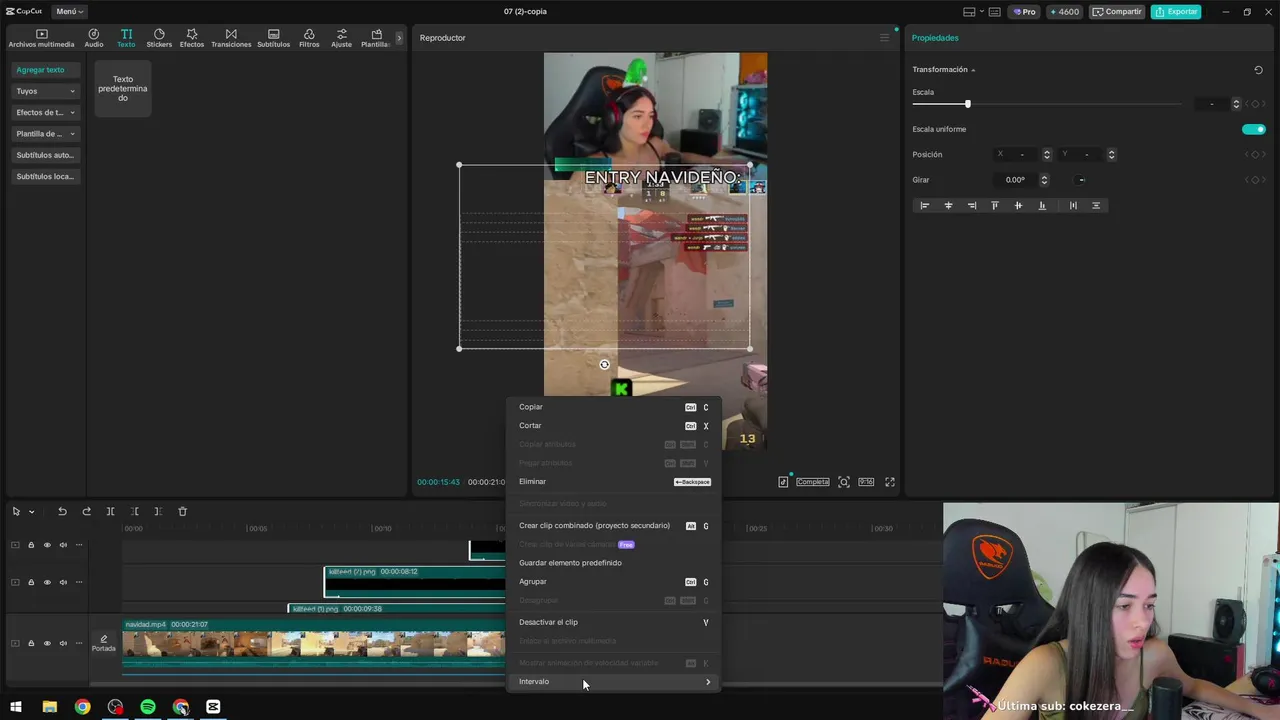Open the Intervalo submenu
This screenshot has width=1280, height=720.
point(613,682)
